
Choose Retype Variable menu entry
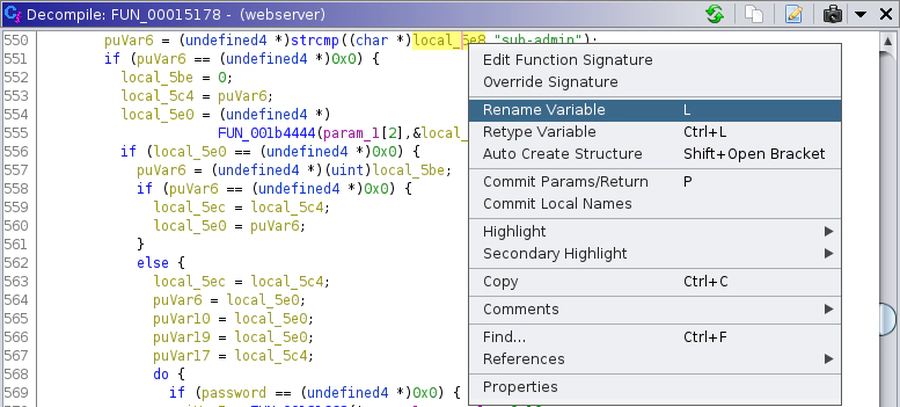click(x=539, y=132)
